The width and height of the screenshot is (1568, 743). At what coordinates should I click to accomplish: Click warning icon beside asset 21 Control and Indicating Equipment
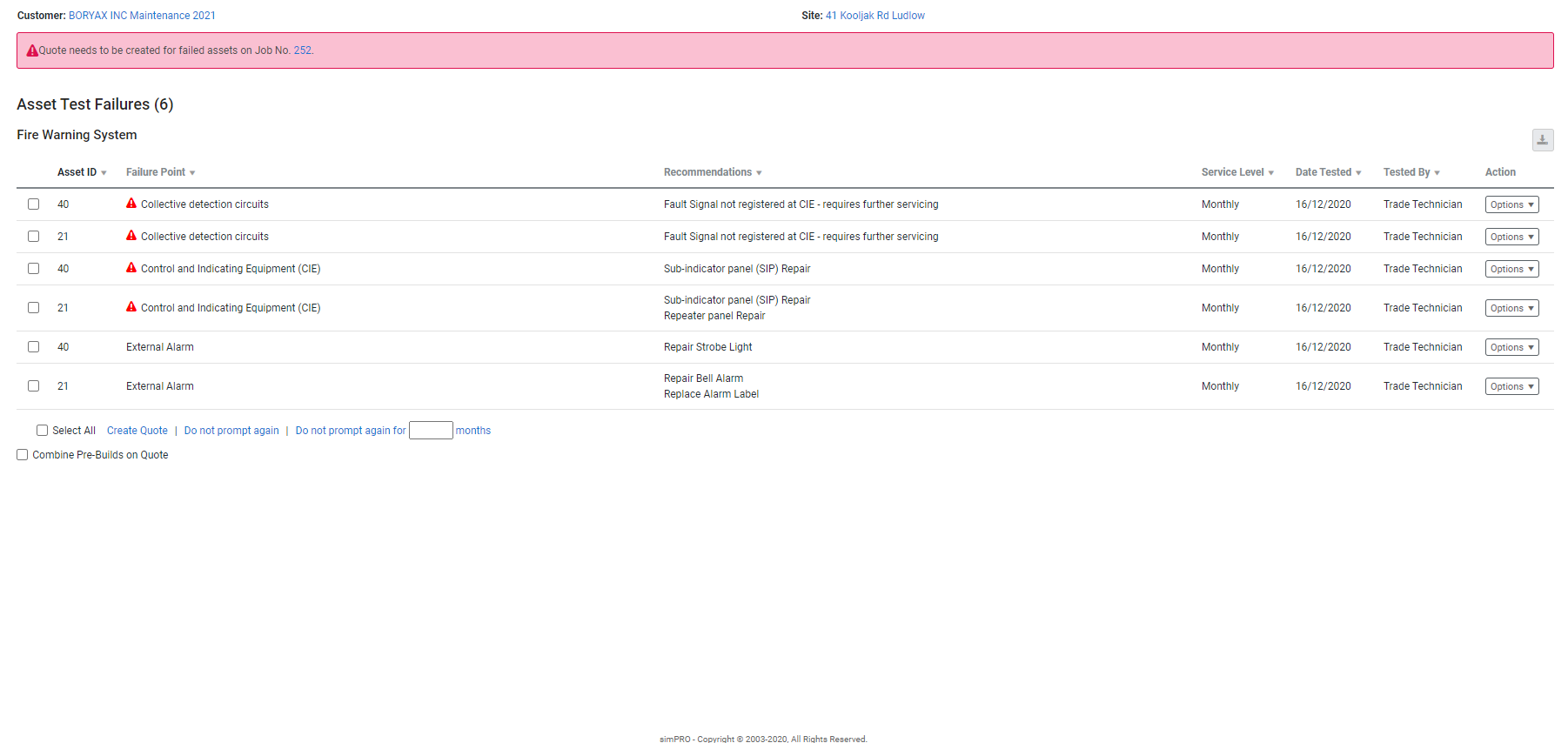(x=131, y=307)
